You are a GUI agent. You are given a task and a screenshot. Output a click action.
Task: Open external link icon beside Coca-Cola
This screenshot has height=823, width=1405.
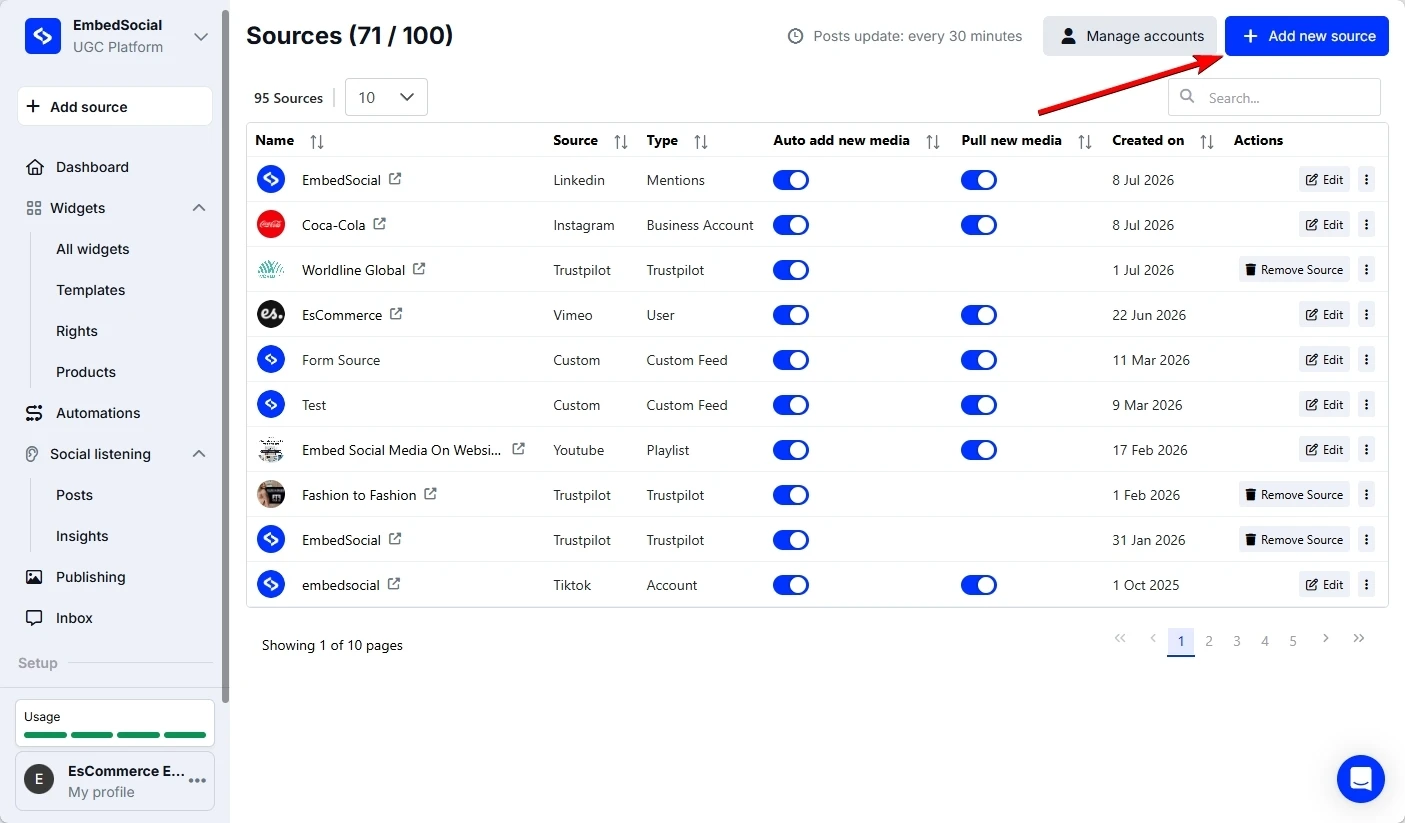[x=379, y=224]
